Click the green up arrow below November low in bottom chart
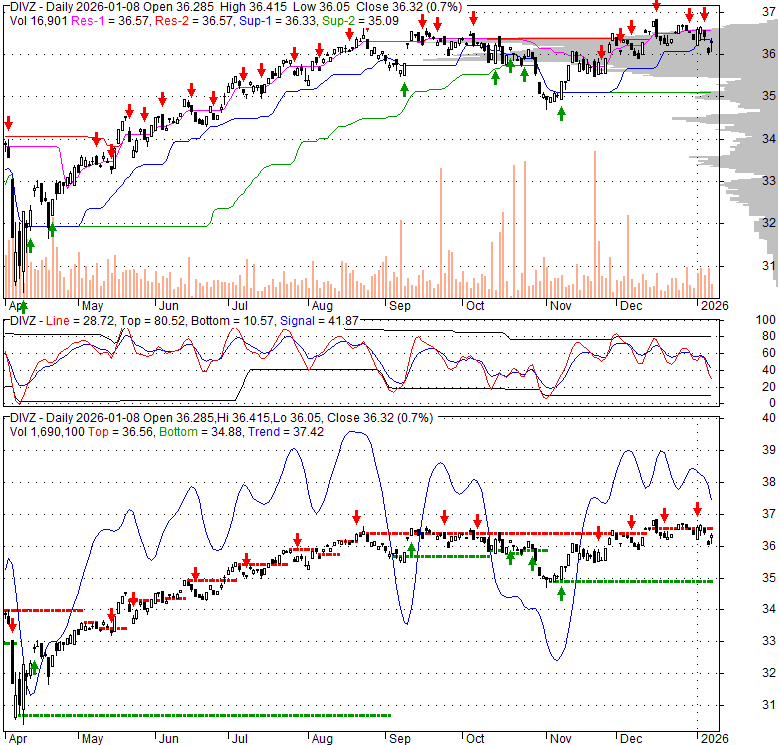Viewport: 780px width, 745px height. (x=562, y=594)
